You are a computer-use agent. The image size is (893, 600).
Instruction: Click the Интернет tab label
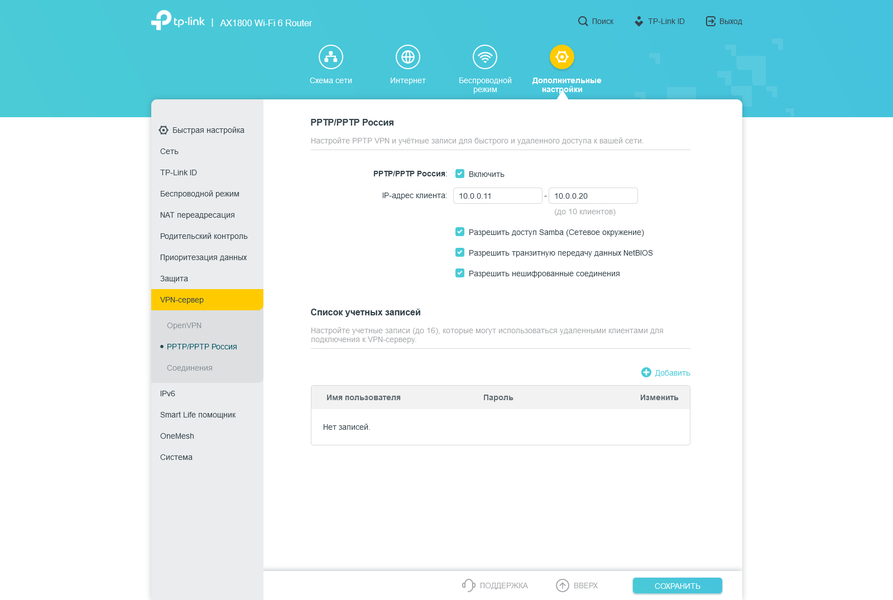(408, 80)
